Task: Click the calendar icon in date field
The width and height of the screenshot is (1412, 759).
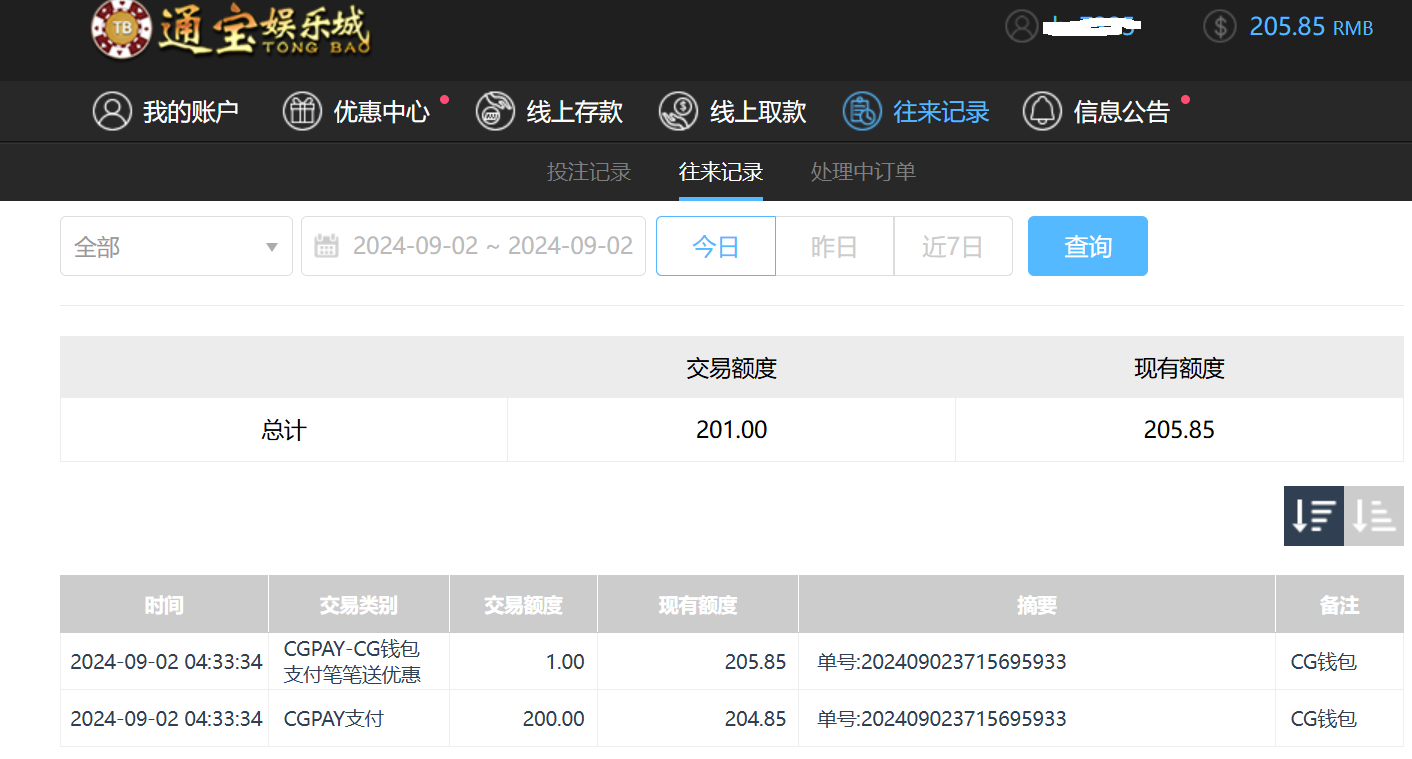Action: click(326, 246)
